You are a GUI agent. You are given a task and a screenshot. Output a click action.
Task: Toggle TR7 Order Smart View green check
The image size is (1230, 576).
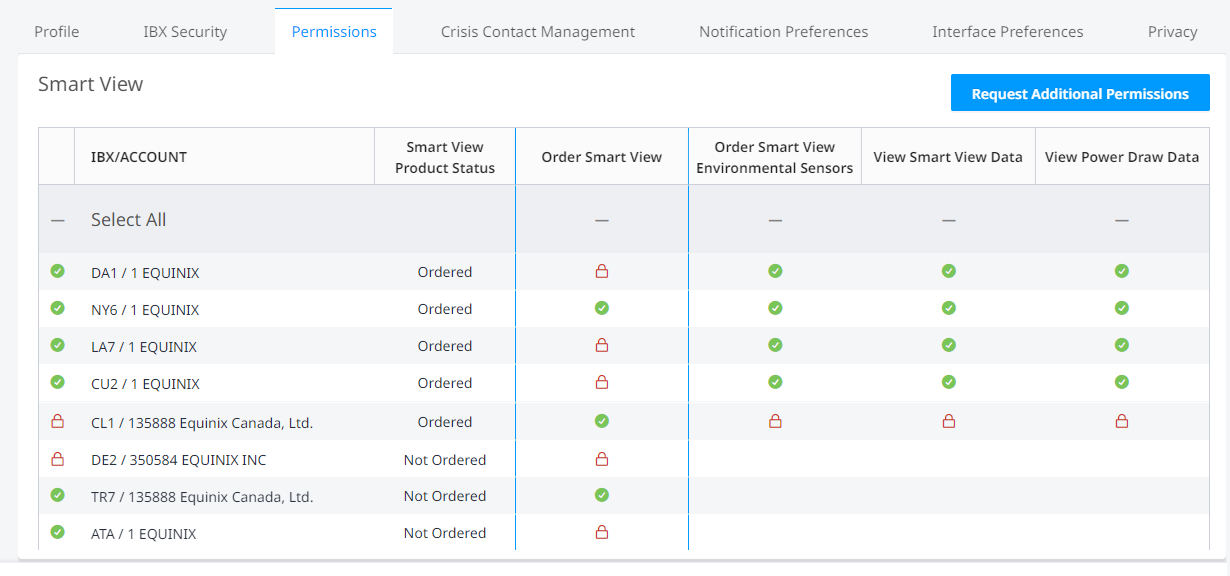tap(602, 495)
